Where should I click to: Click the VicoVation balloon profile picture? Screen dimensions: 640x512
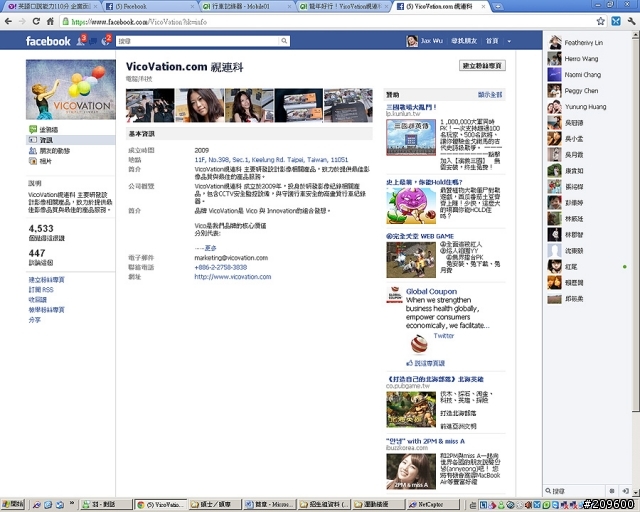click(71, 89)
